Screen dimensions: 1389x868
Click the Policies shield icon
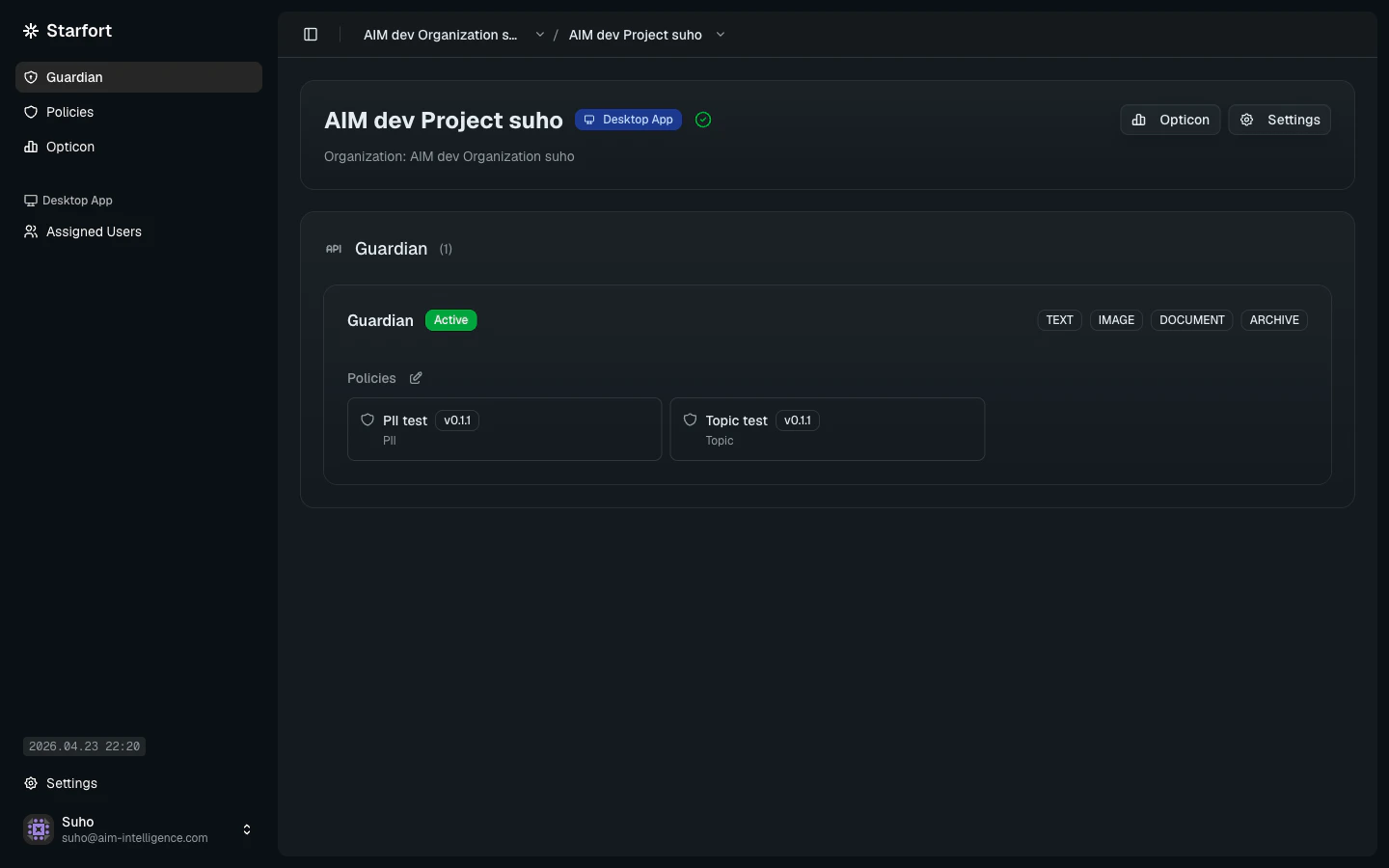point(31,113)
